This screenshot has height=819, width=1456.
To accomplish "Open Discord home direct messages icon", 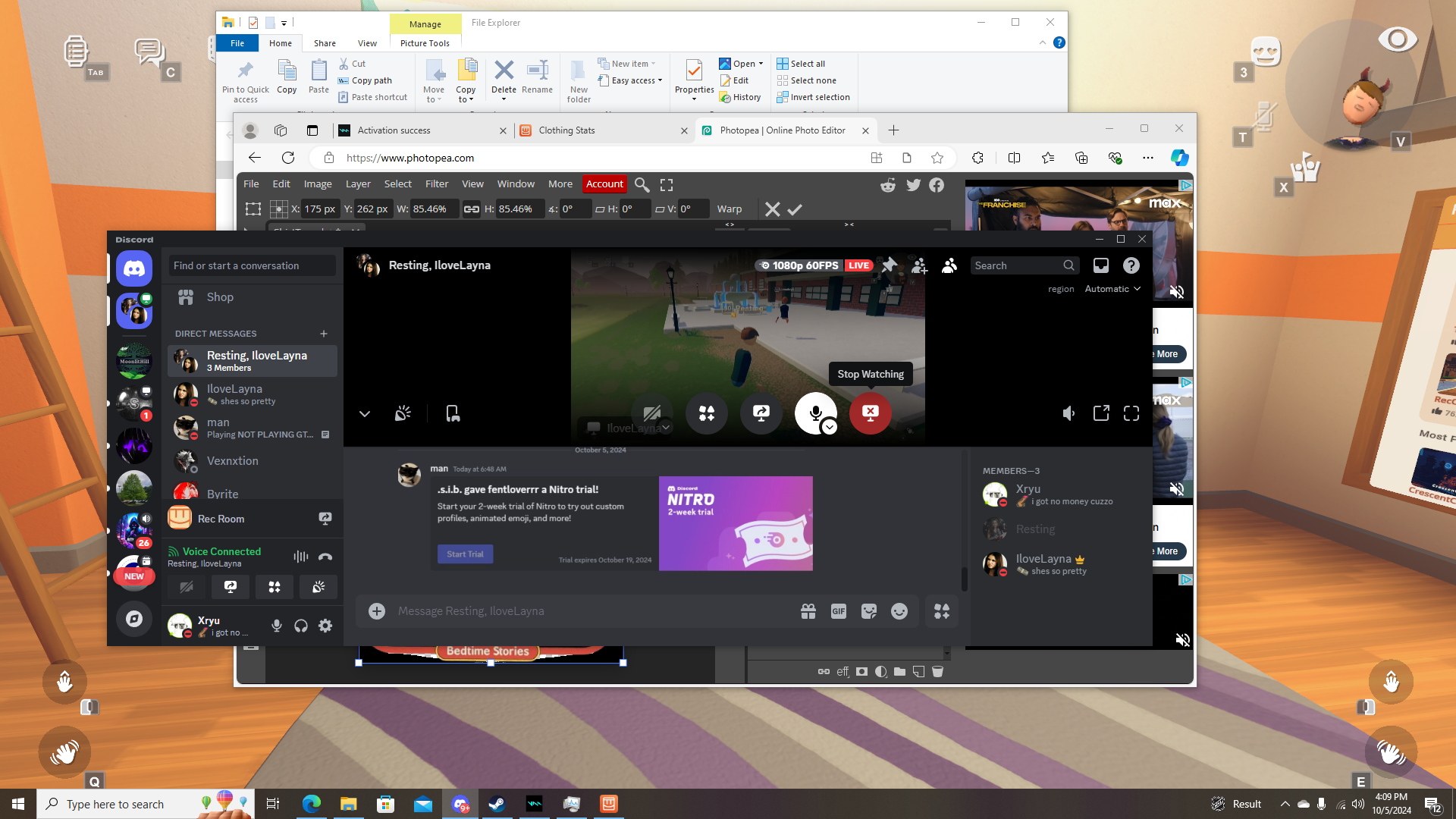I will point(134,268).
